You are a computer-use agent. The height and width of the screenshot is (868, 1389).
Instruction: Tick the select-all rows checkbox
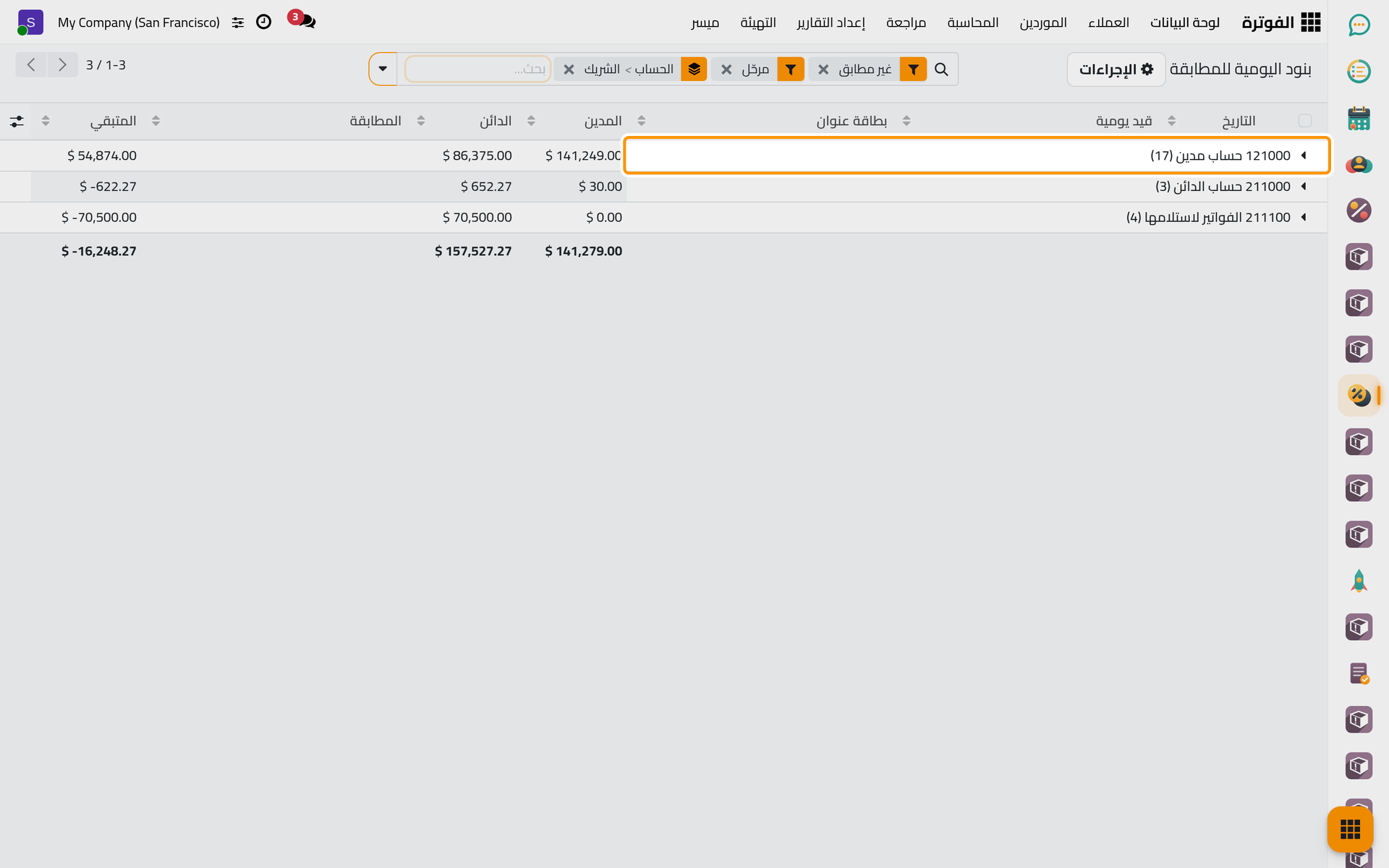click(1305, 121)
